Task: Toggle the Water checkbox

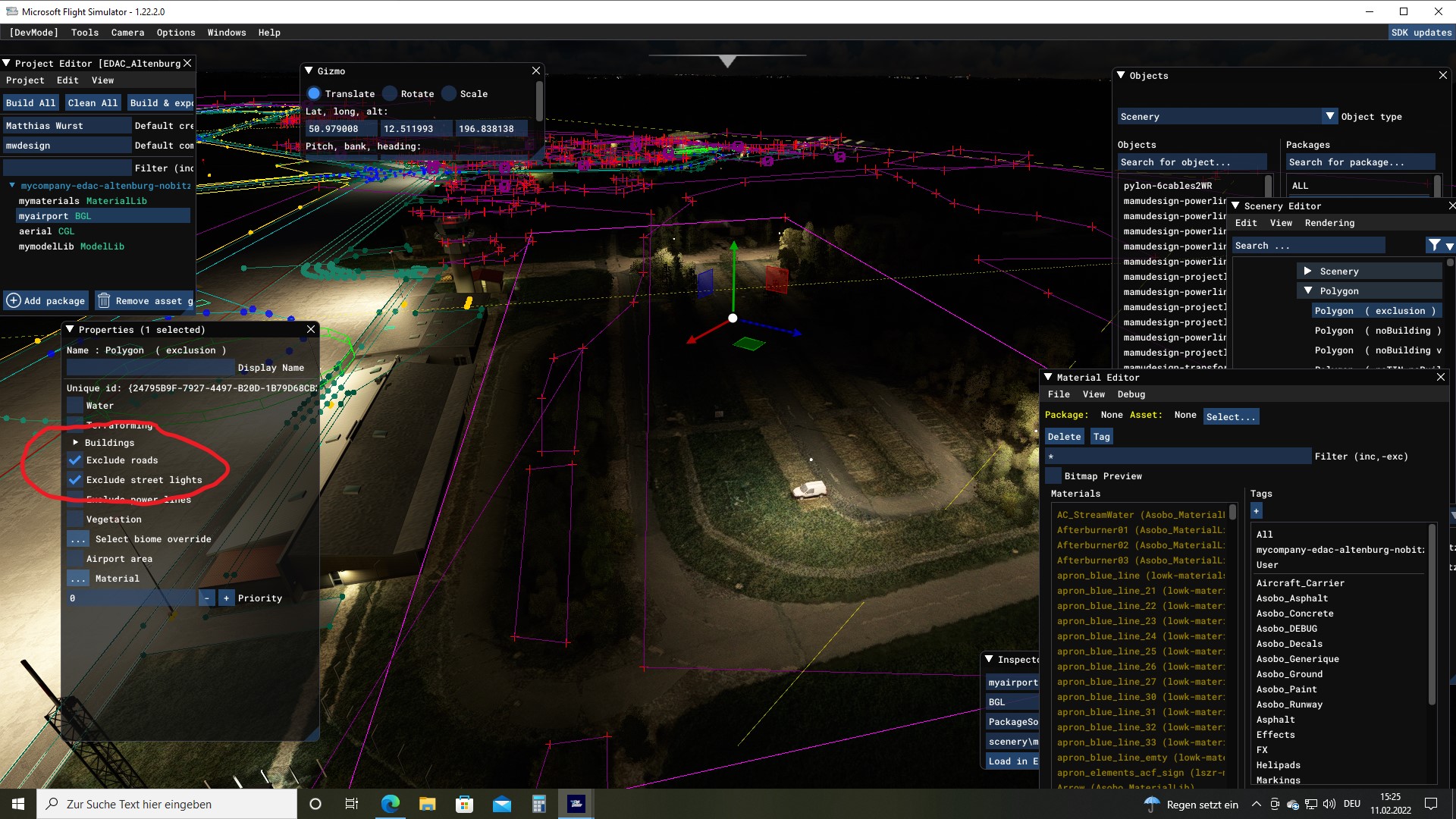Action: [x=75, y=406]
